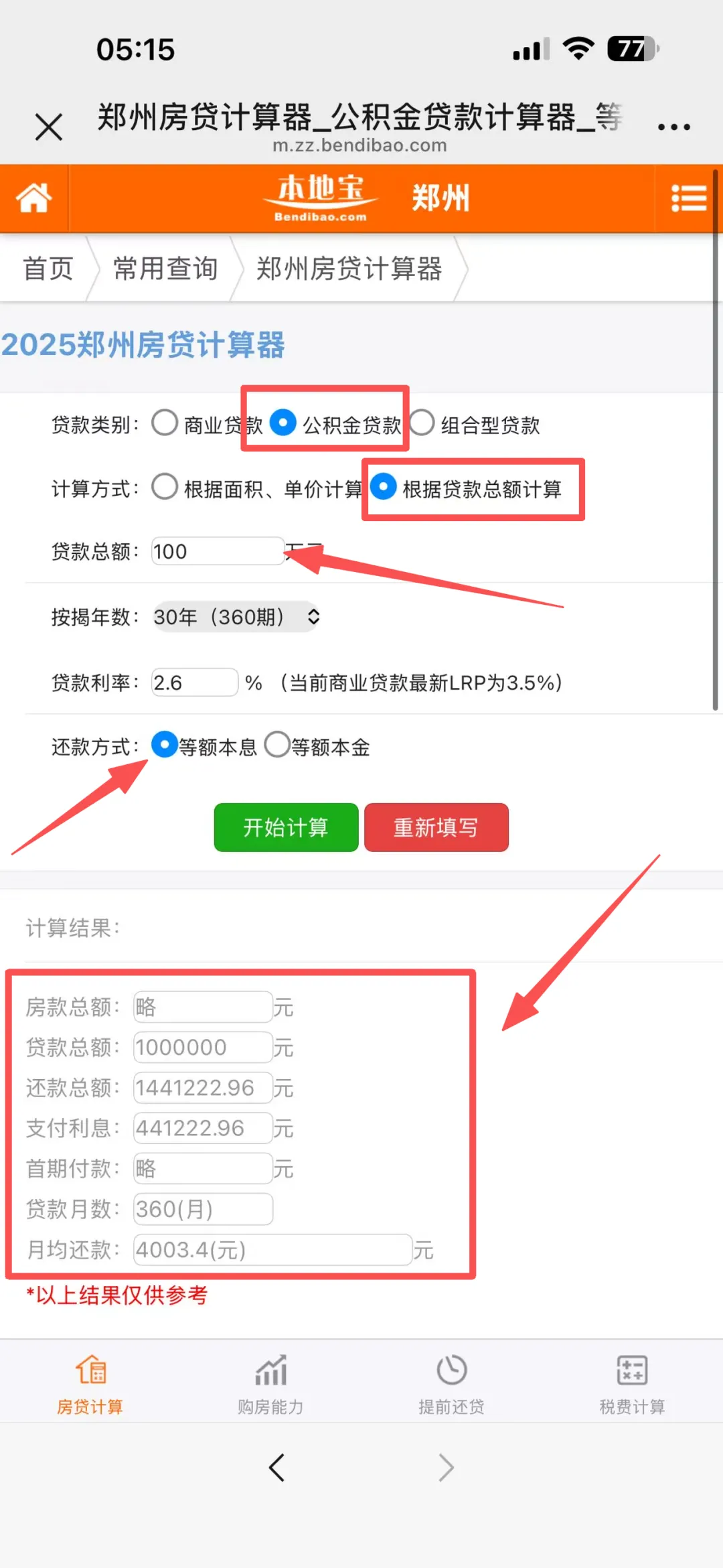Go back with the left arrow

[277, 1468]
